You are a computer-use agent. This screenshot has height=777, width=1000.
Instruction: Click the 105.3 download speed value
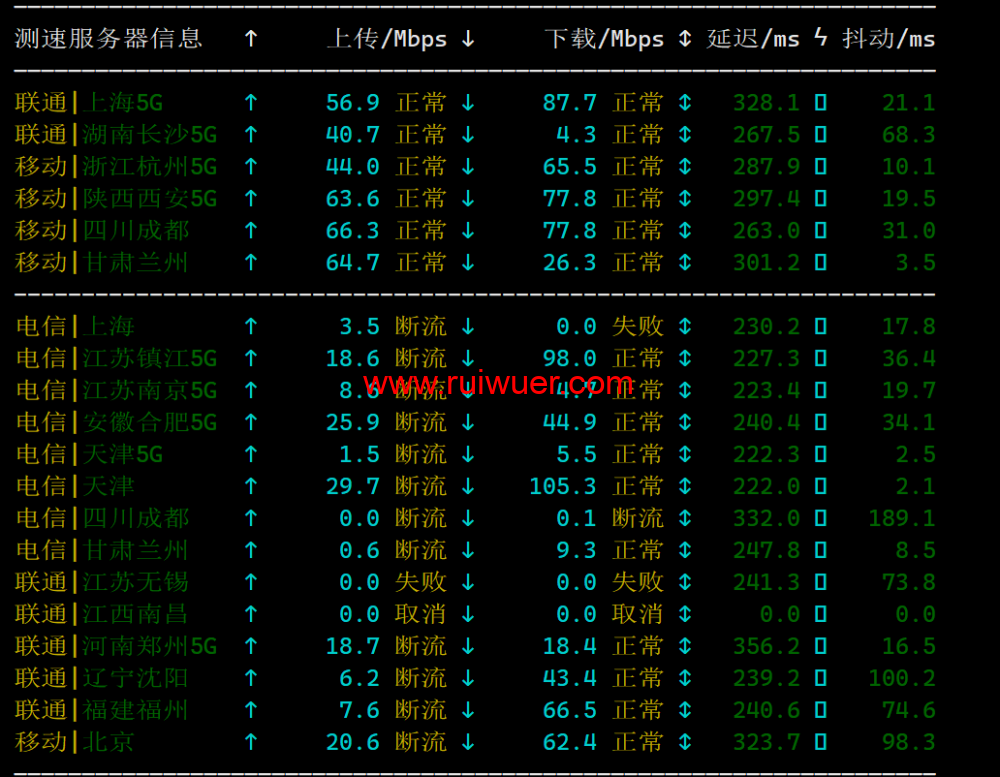pyautogui.click(x=562, y=487)
